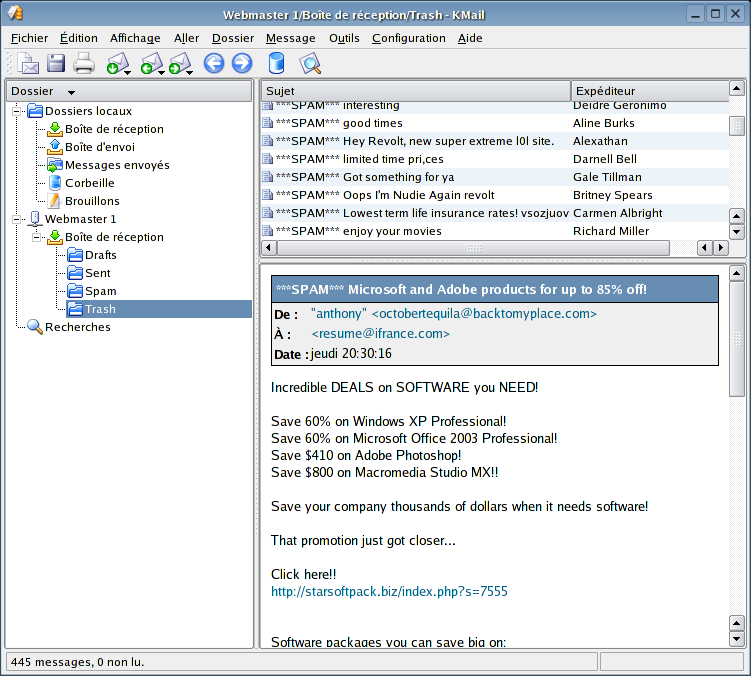The image size is (751, 676).
Task: Collapse the Dossiers locaux tree node
Action: click(x=17, y=111)
